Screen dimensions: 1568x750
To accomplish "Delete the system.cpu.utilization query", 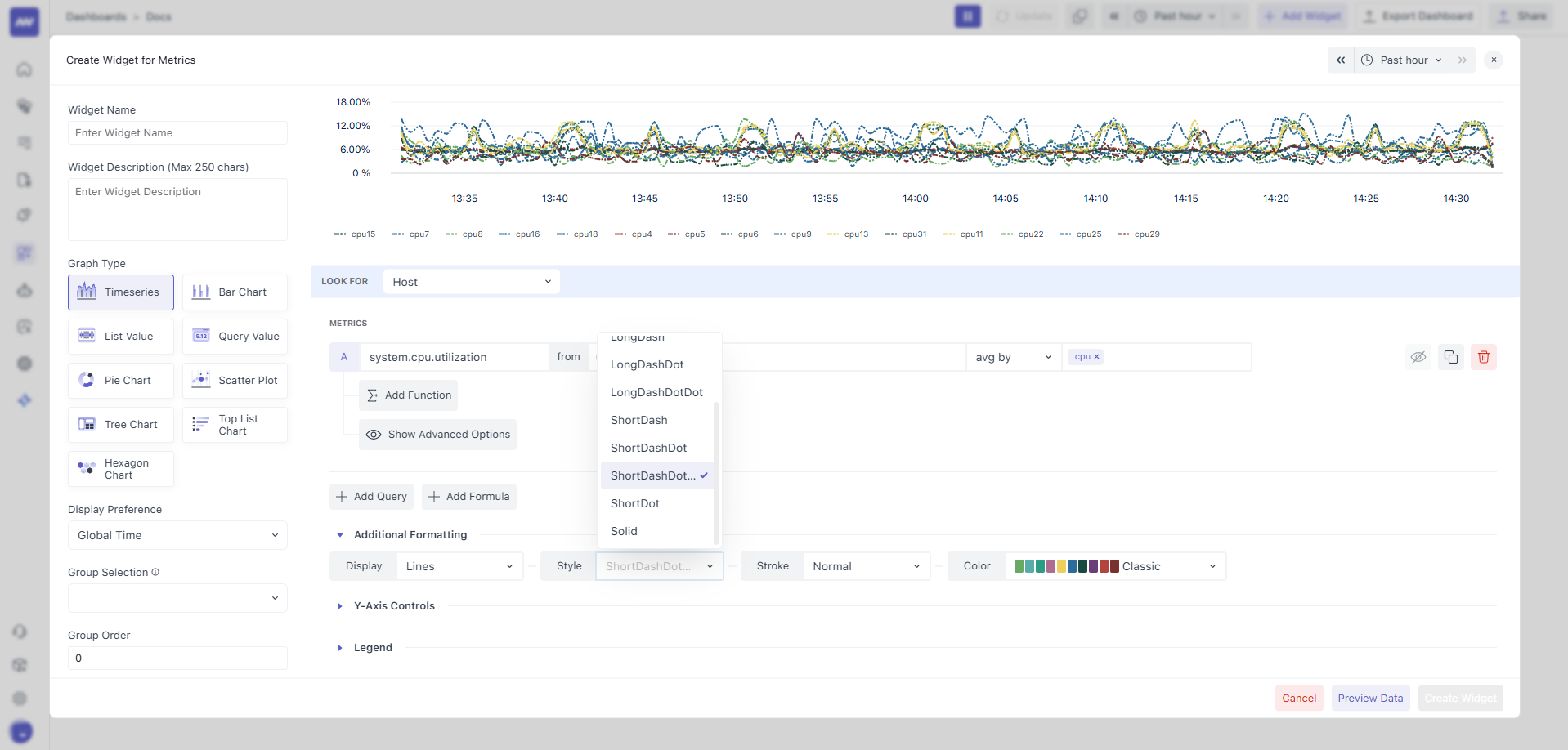I will coord(1484,357).
